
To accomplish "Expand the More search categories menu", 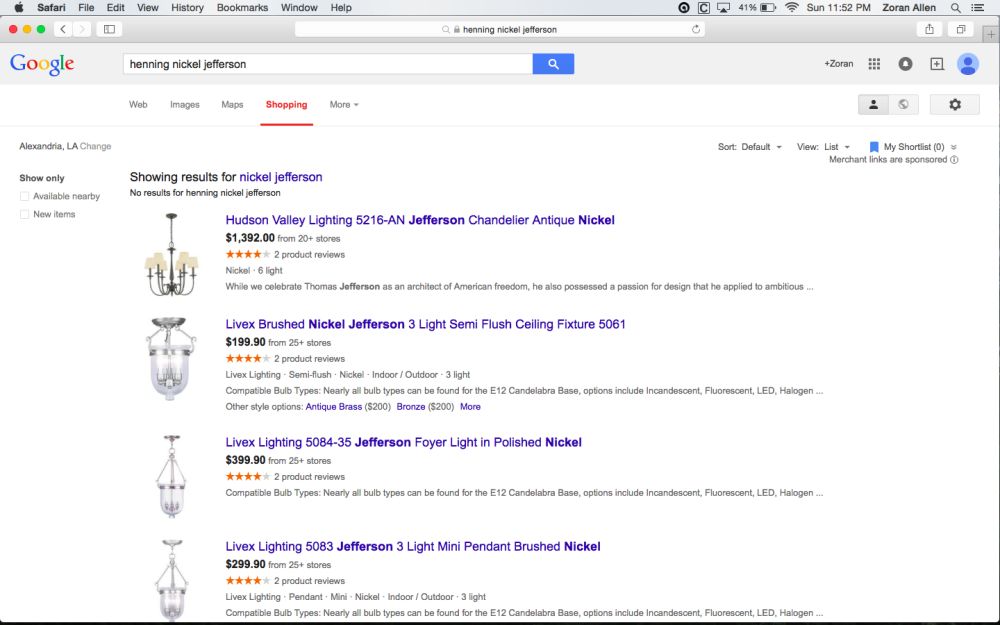I will (x=344, y=105).
